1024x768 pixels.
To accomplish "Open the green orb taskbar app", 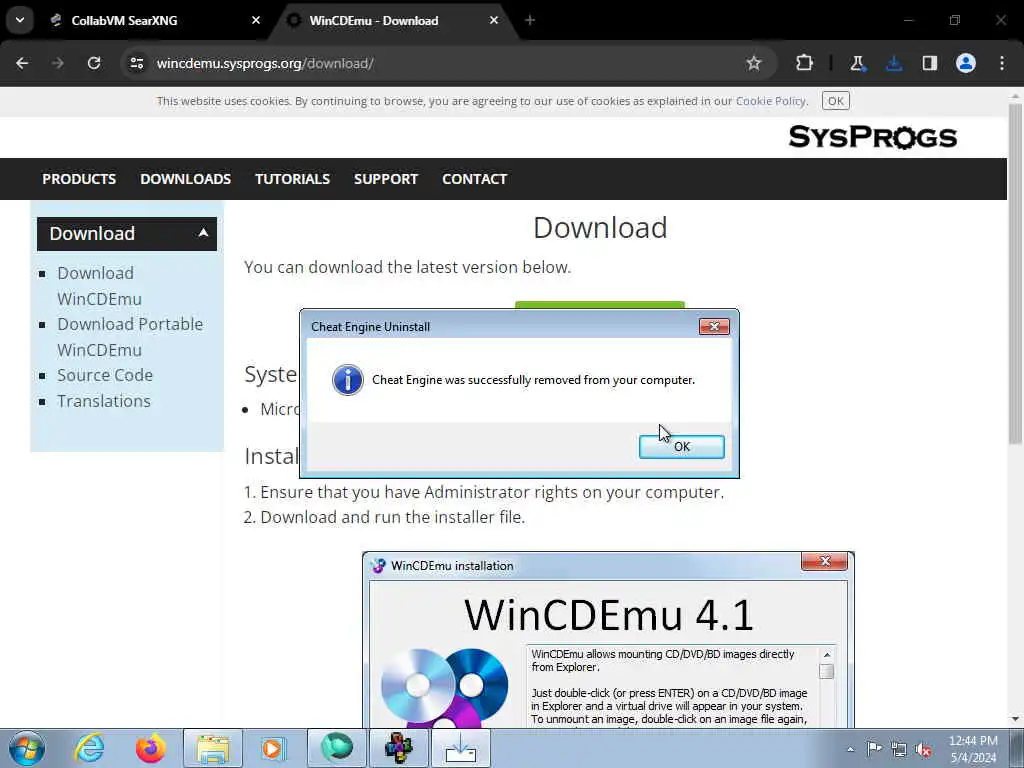I will pyautogui.click(x=336, y=748).
